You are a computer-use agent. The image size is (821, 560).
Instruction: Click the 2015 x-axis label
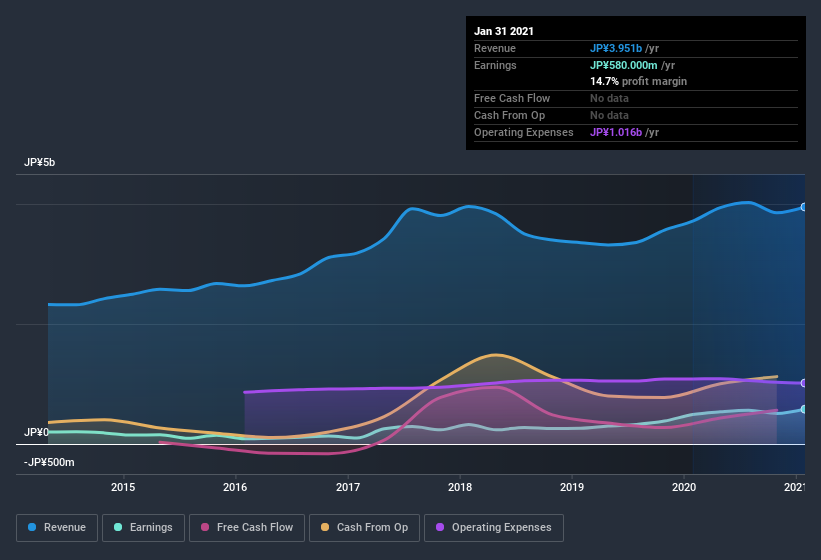(123, 487)
